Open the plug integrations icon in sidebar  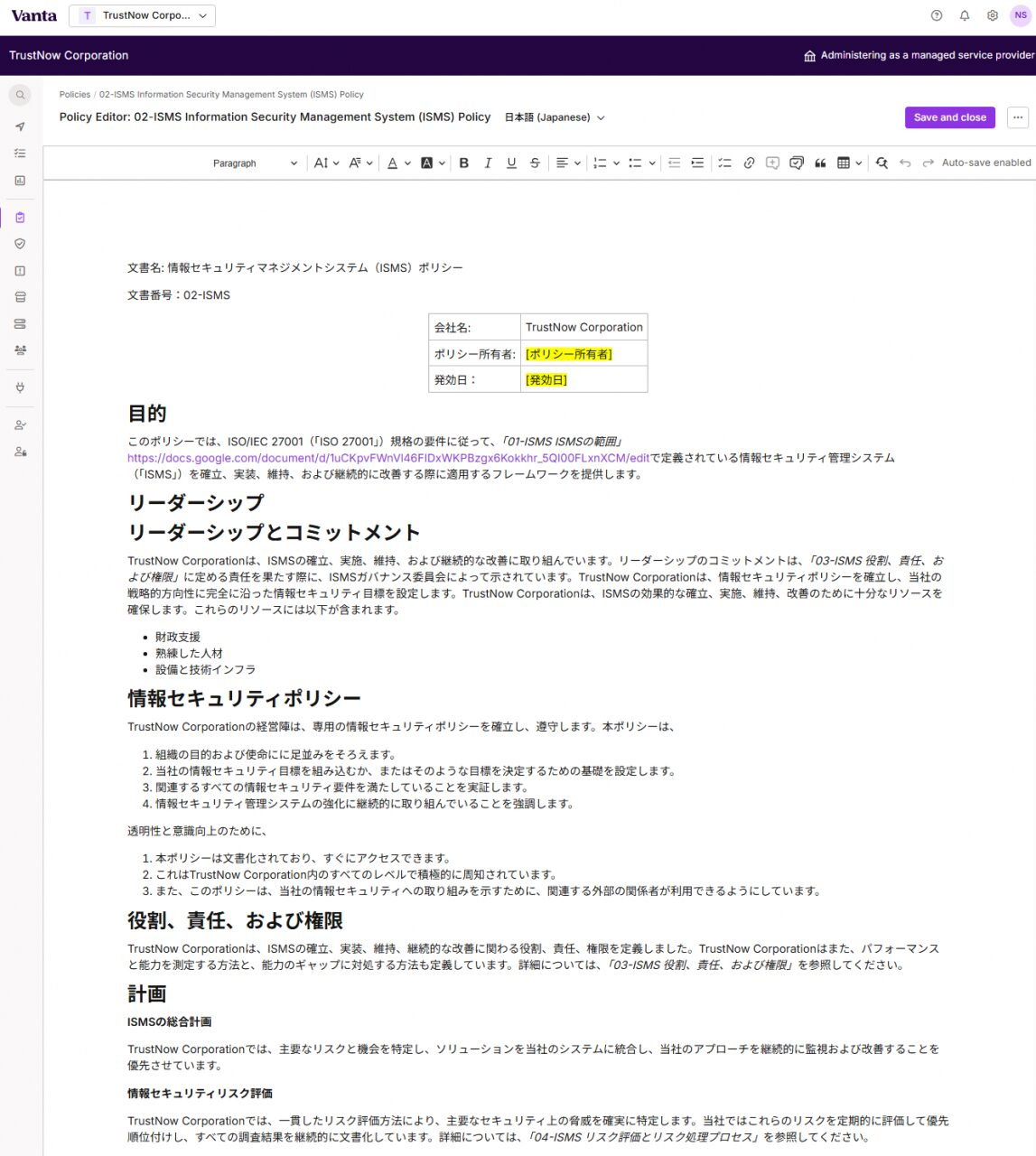pos(20,387)
